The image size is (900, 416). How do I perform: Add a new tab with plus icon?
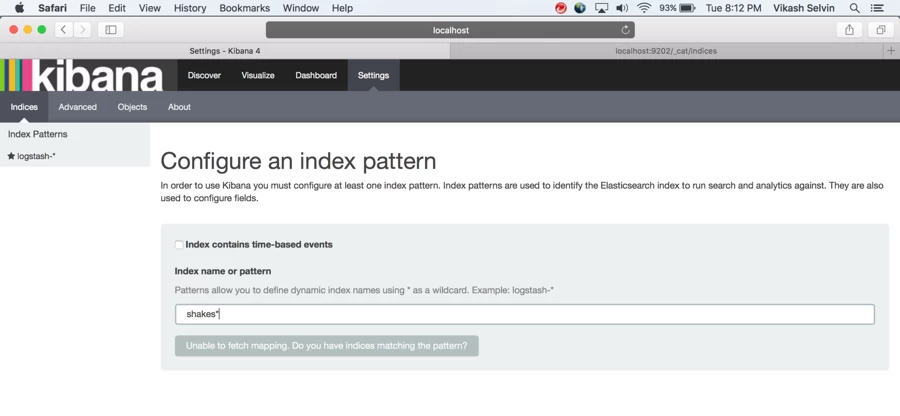click(x=891, y=50)
